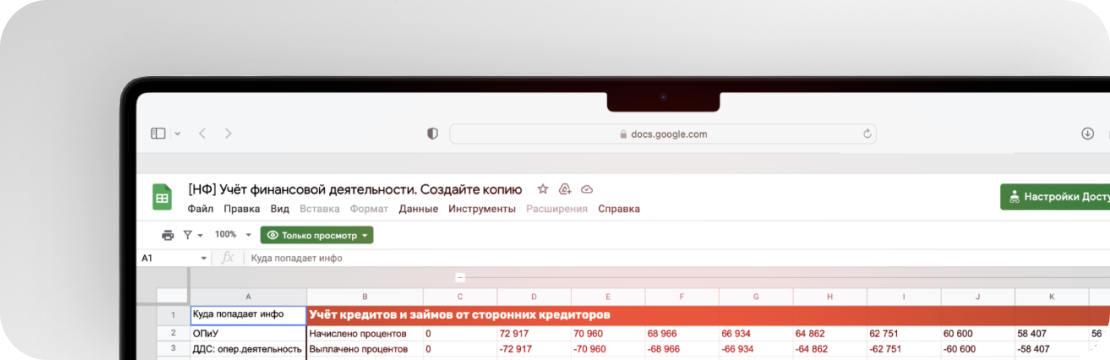Viewport: 1110px width, 360px height.
Task: Select column A header
Action: tap(248, 296)
